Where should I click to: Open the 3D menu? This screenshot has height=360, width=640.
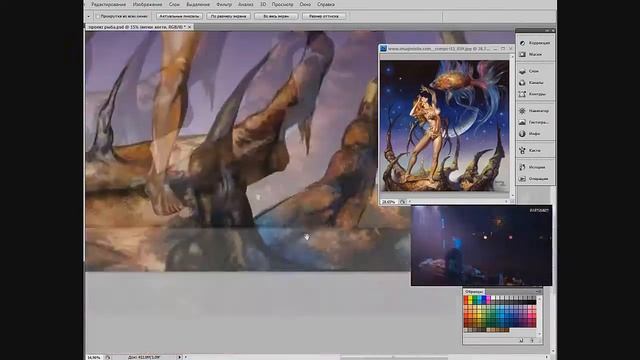pyautogui.click(x=263, y=4)
